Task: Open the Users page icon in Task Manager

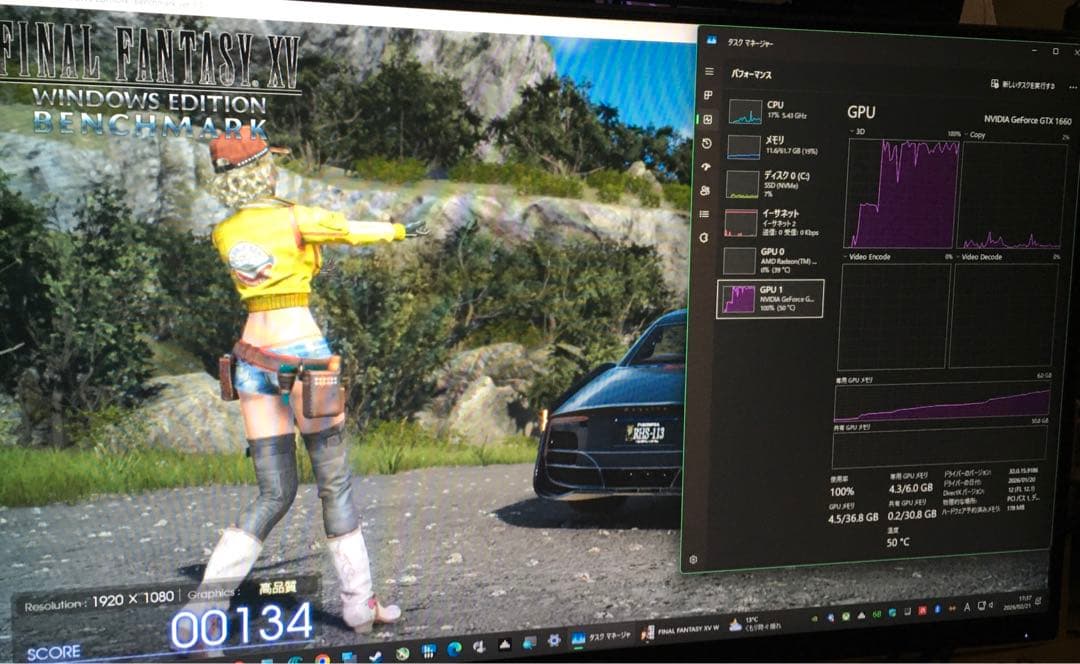Action: click(x=705, y=190)
